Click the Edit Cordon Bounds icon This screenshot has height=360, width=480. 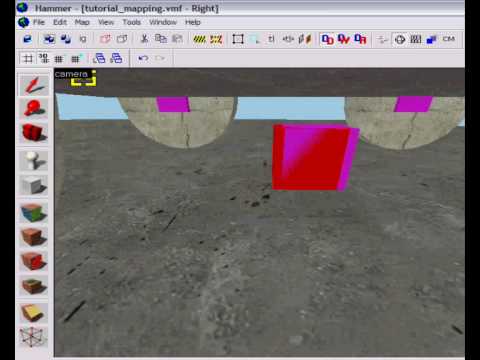pyautogui.click(x=216, y=39)
